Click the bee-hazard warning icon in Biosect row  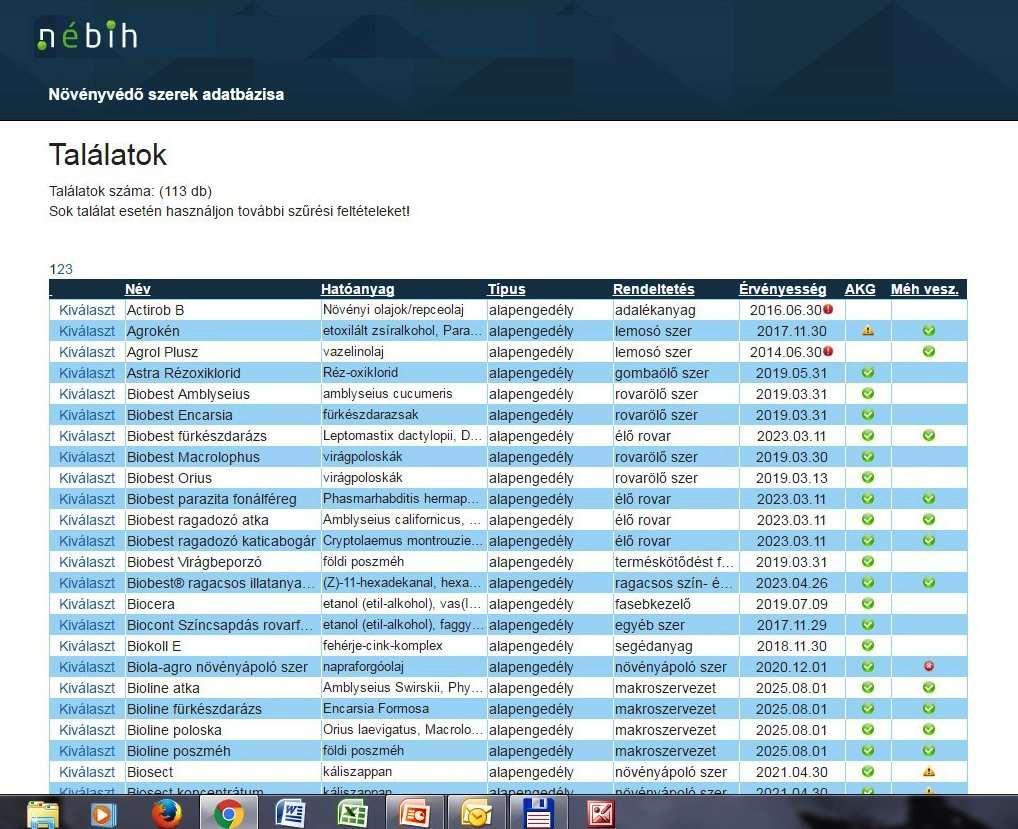pyautogui.click(x=929, y=772)
